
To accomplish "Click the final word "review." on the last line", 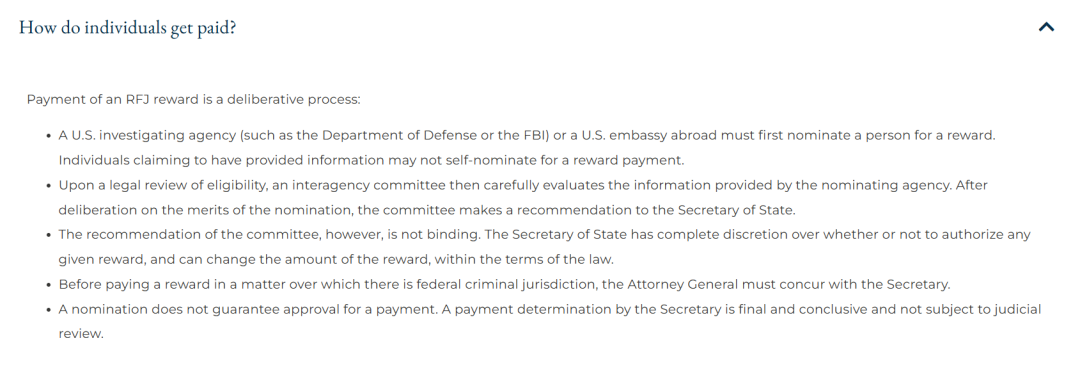I will click(x=81, y=334).
